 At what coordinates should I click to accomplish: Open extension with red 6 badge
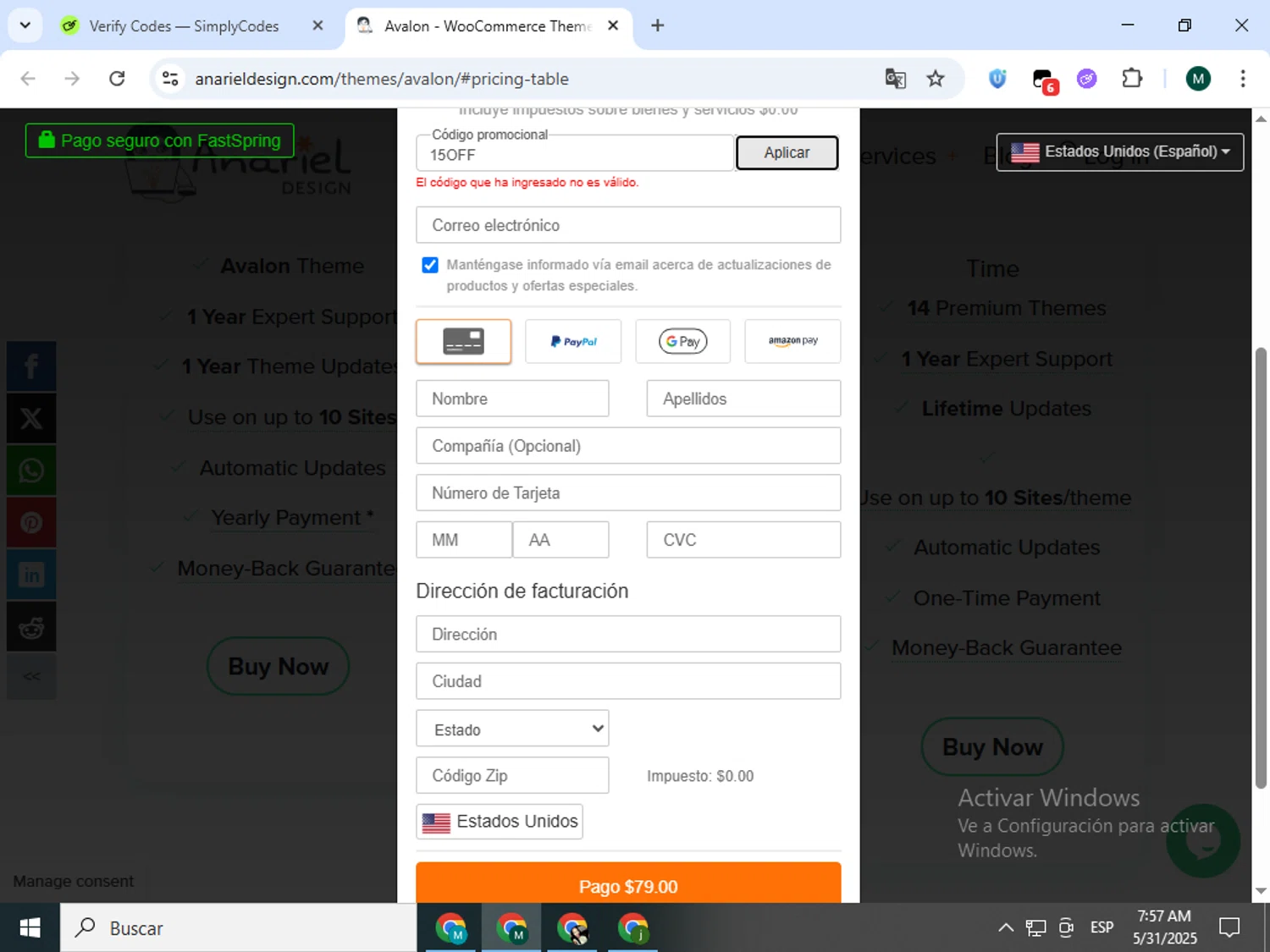tap(1044, 80)
